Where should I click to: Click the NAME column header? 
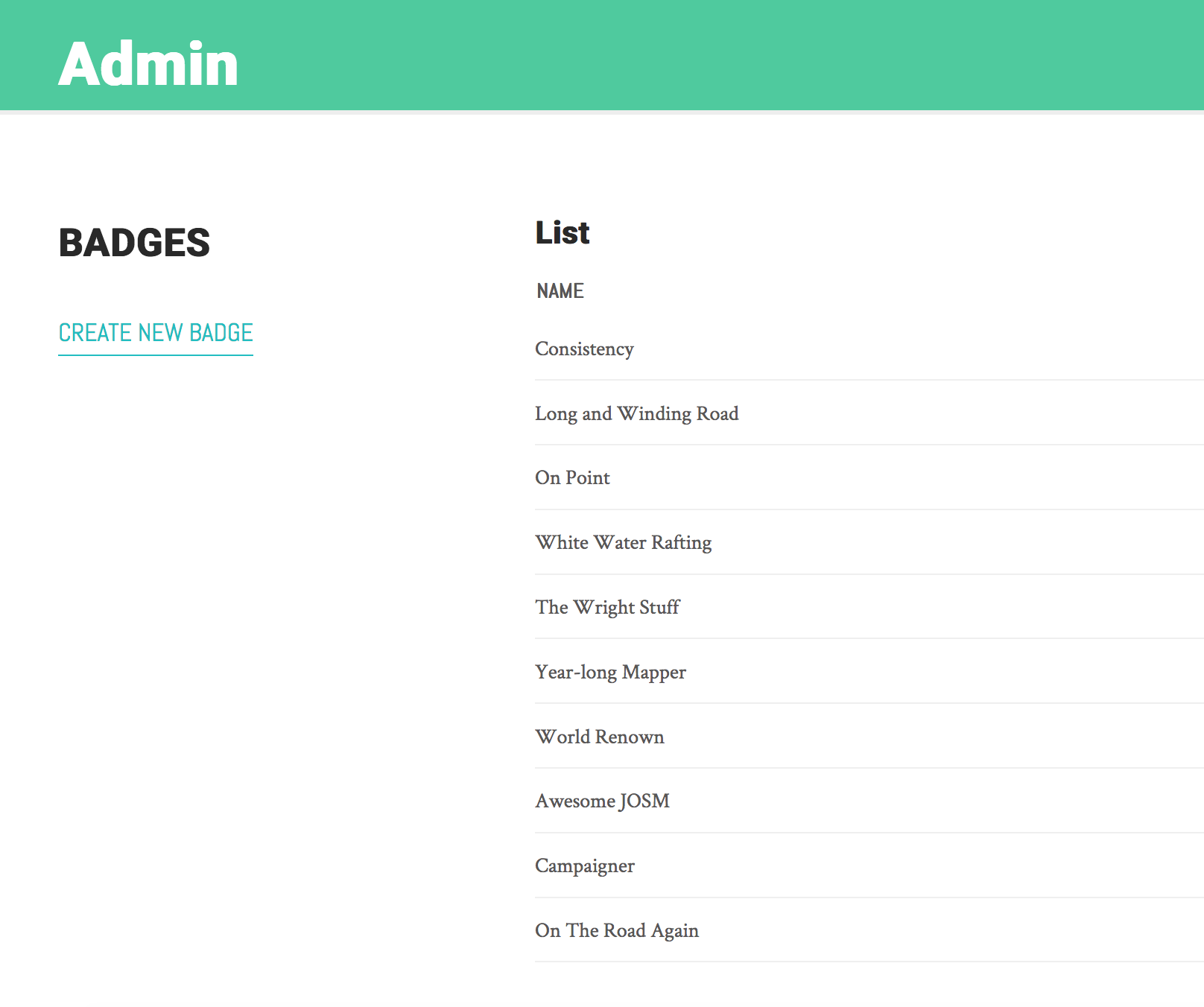pos(560,291)
